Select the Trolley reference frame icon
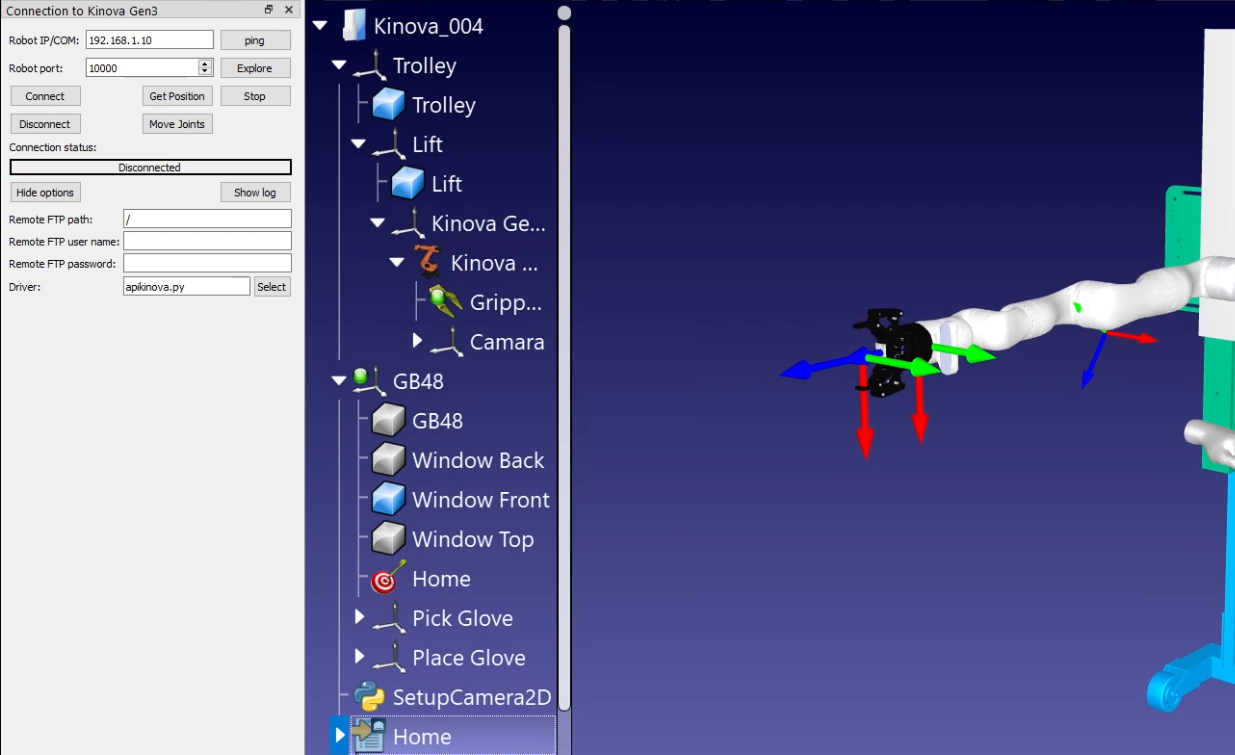This screenshot has height=755, width=1235. (x=370, y=66)
